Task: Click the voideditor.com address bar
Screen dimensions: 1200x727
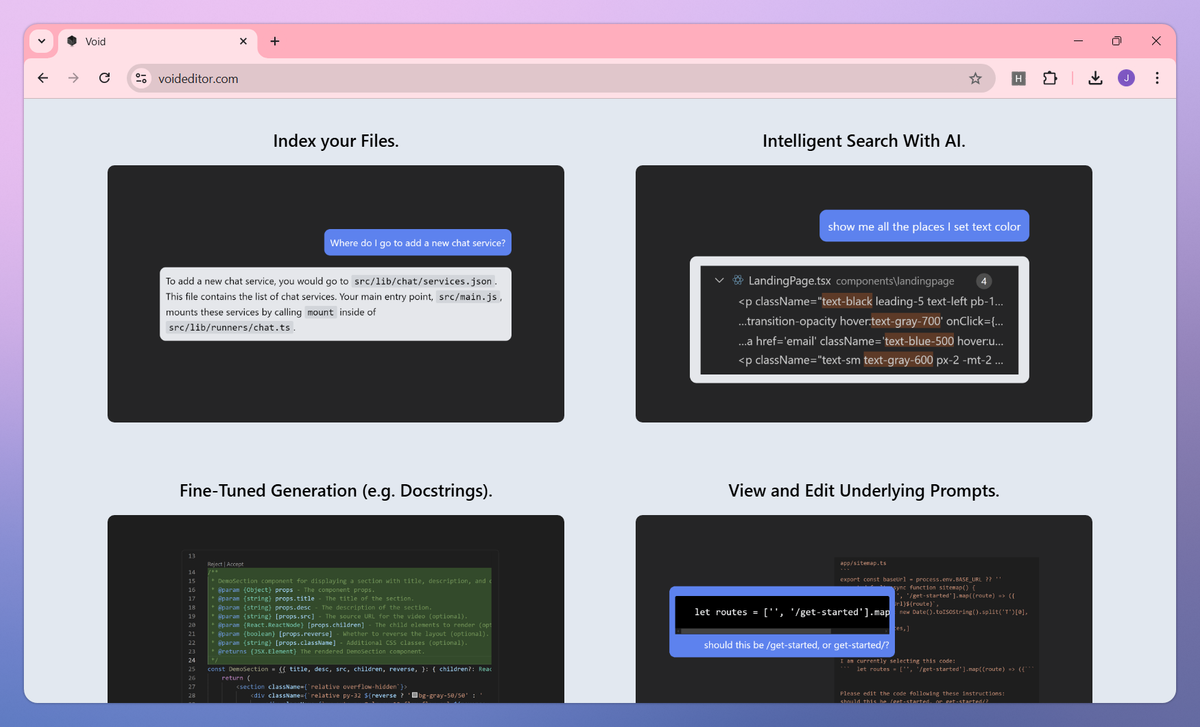Action: point(560,78)
